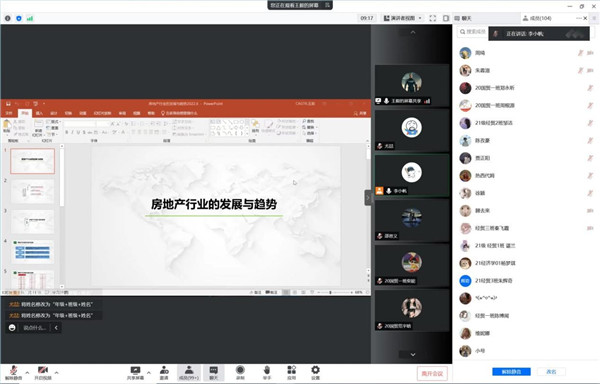The height and width of the screenshot is (384, 600).
Task: Start recording with the Record icon
Action: pos(240,373)
